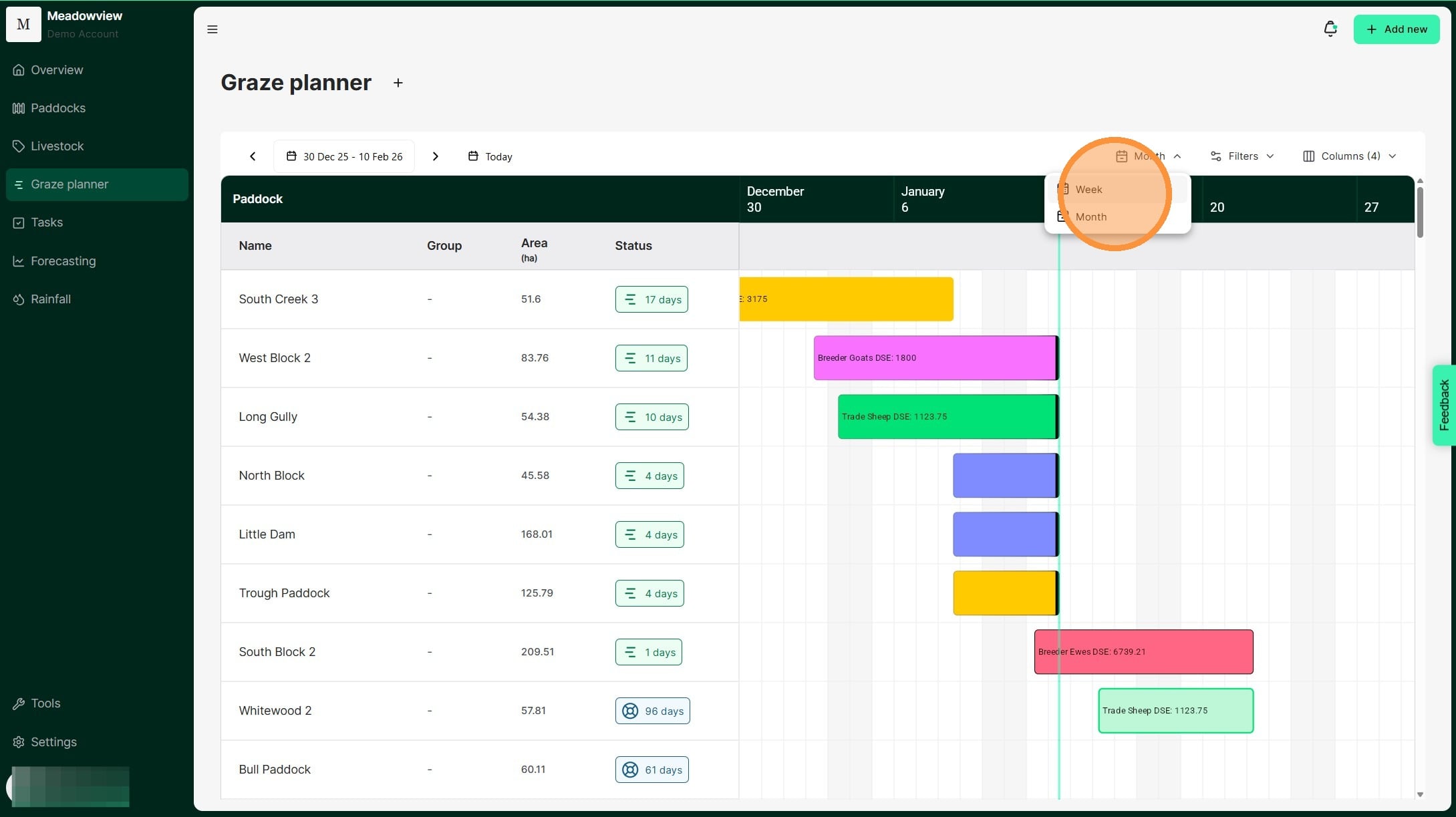Screen dimensions: 1456x817
Task: Select Week view option in dropdown
Action: pyautogui.click(x=1088, y=190)
